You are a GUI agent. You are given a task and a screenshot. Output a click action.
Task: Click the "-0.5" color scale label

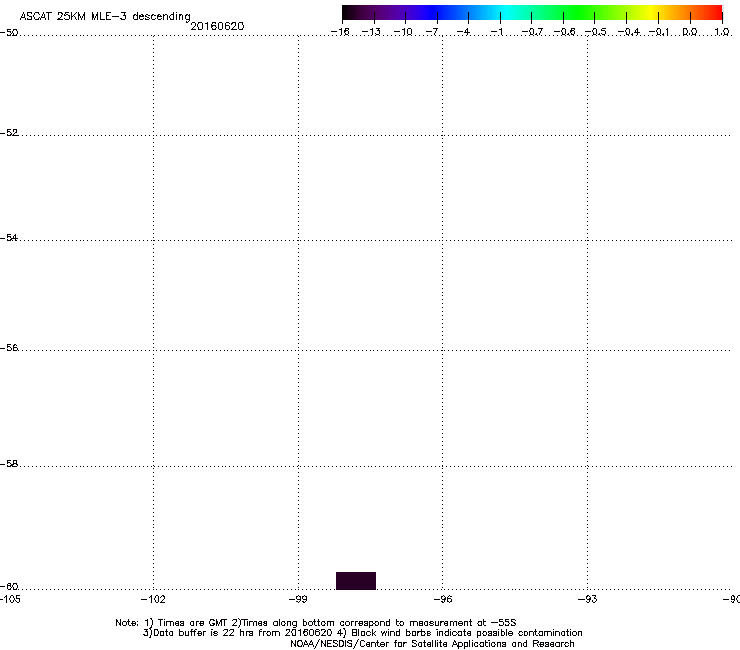pos(596,32)
